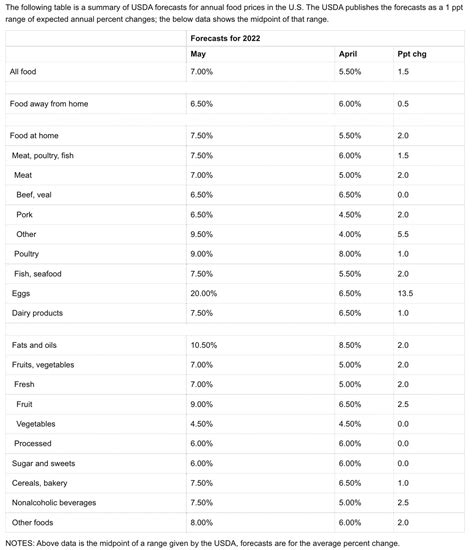Screen dimensions: 474x550
Task: Click the 'All food' row label
Action: coord(23,72)
